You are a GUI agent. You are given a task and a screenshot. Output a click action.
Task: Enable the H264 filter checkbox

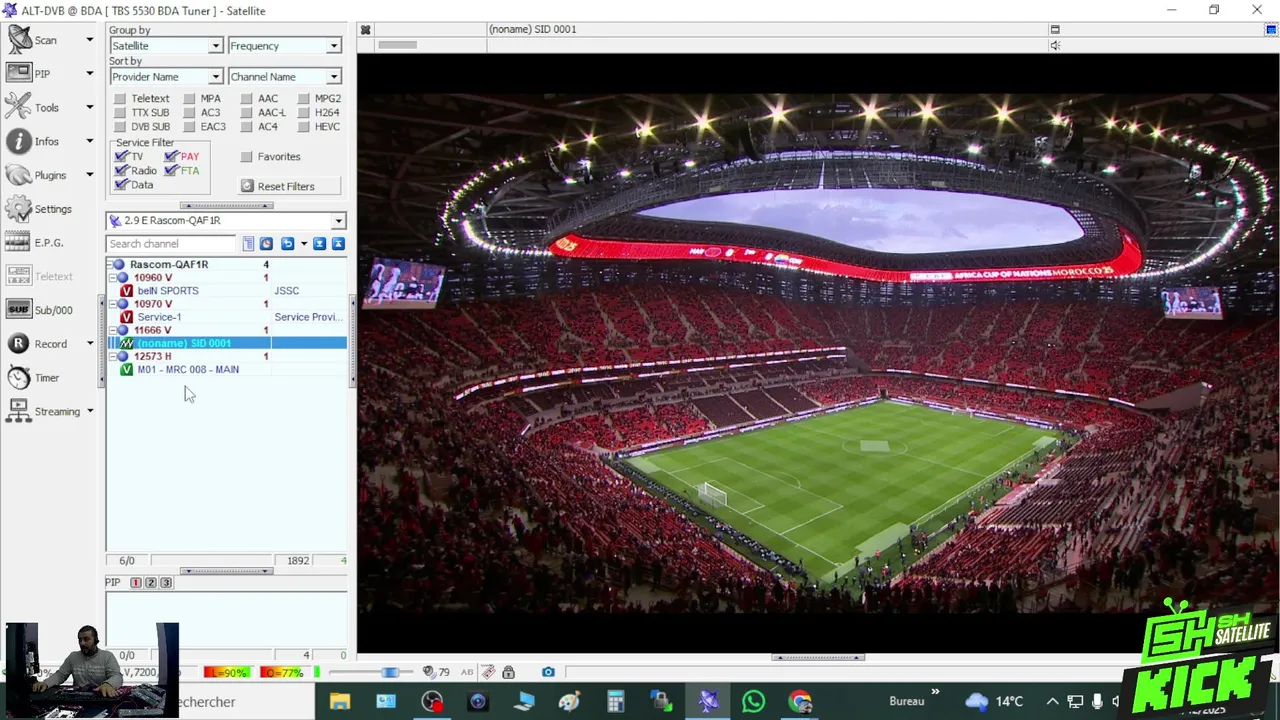click(x=304, y=113)
